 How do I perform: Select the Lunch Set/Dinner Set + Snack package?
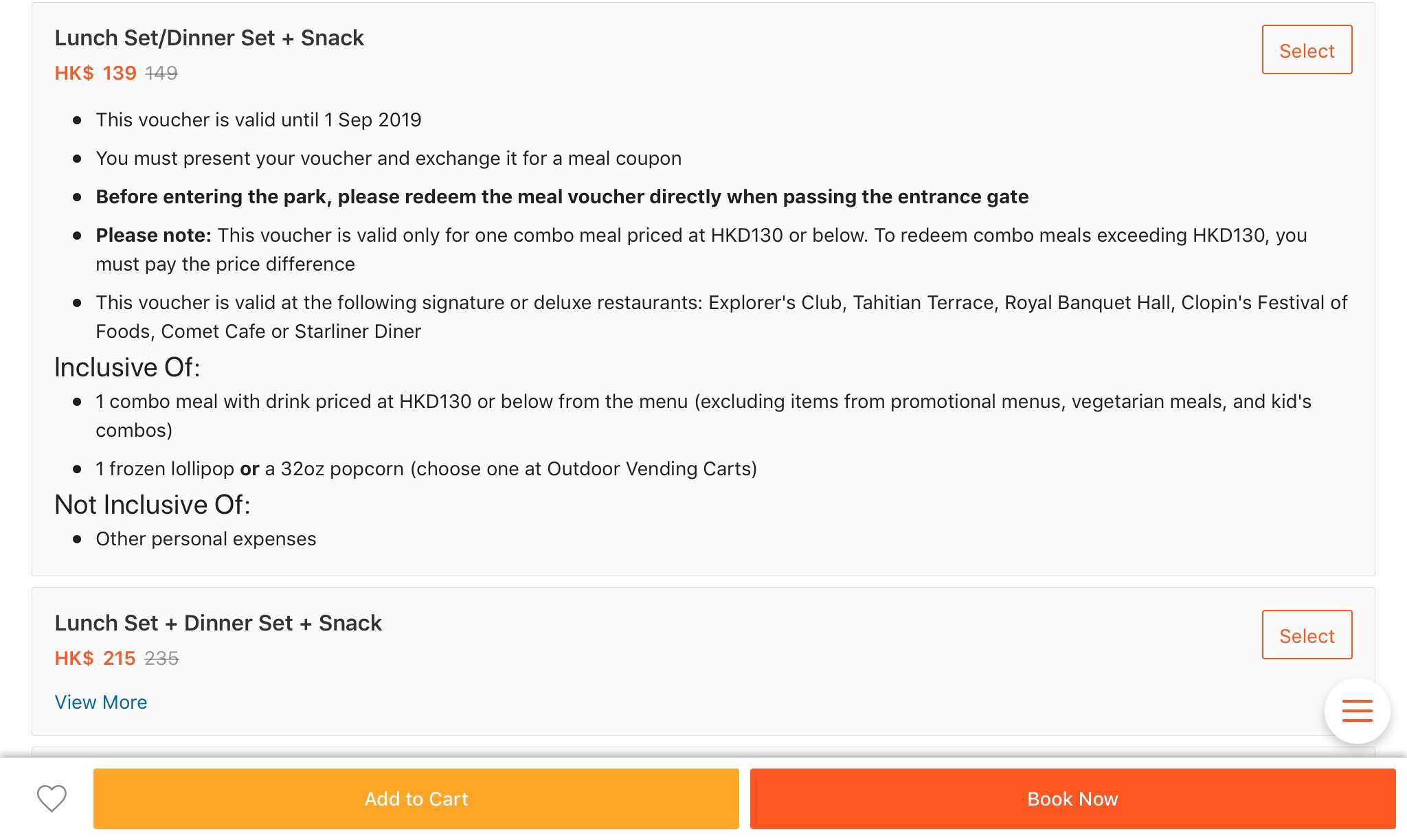coord(1307,50)
